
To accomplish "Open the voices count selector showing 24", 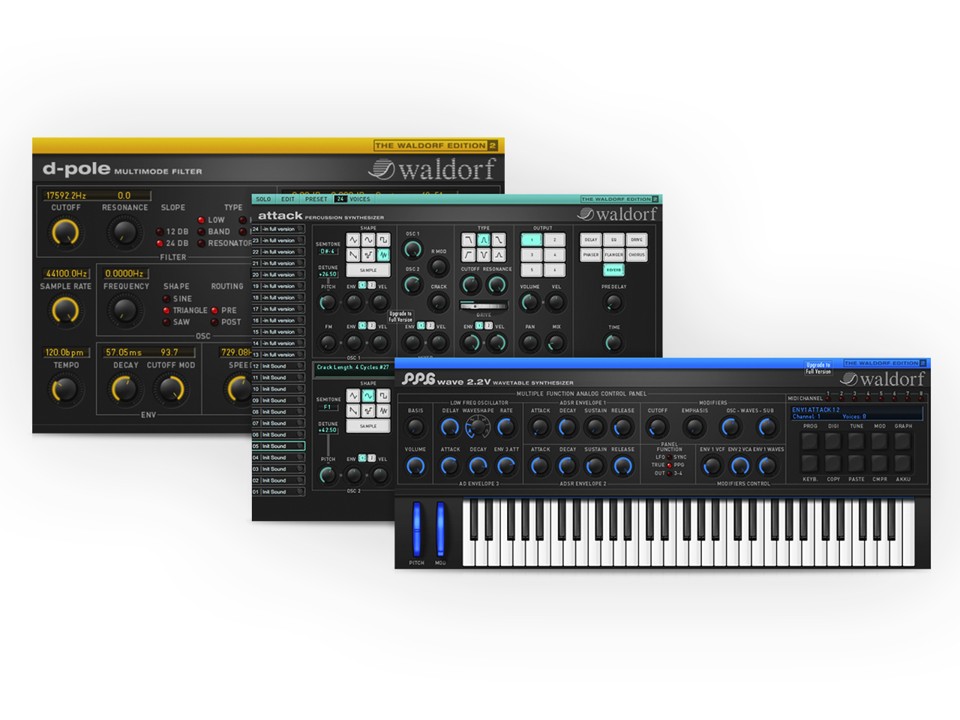I will click(x=340, y=198).
